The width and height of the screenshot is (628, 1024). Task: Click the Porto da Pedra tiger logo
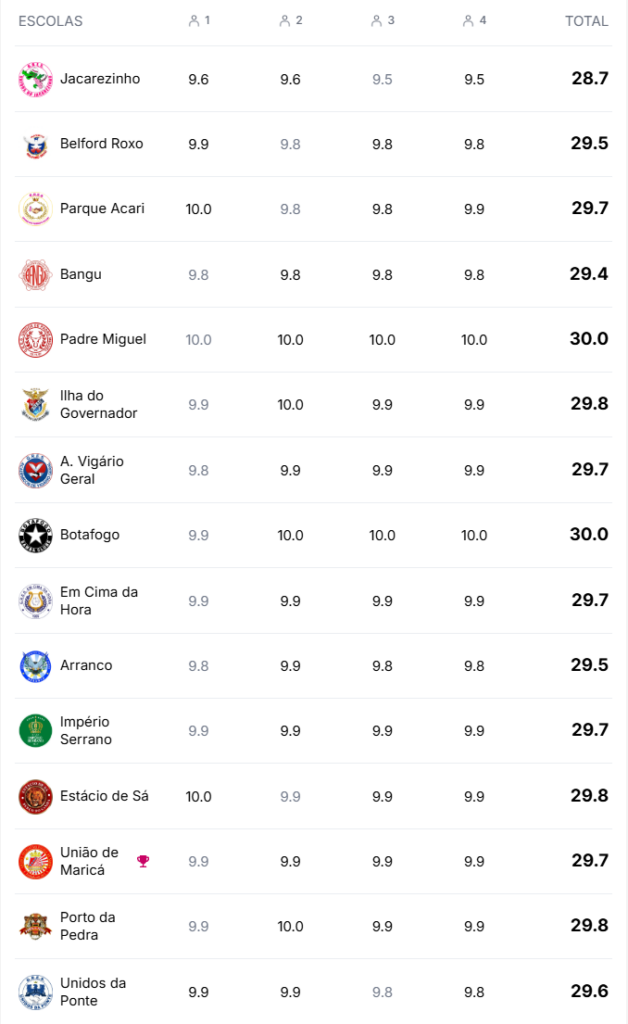coord(35,926)
